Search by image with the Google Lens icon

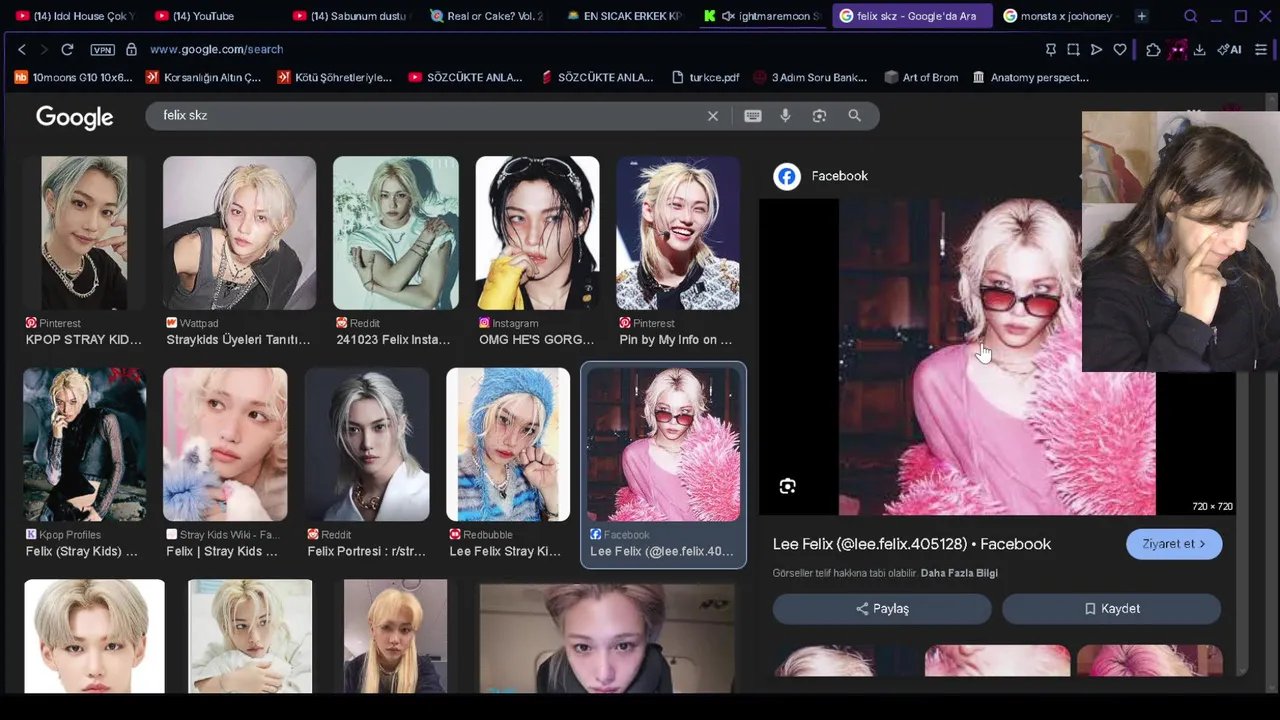(x=819, y=116)
